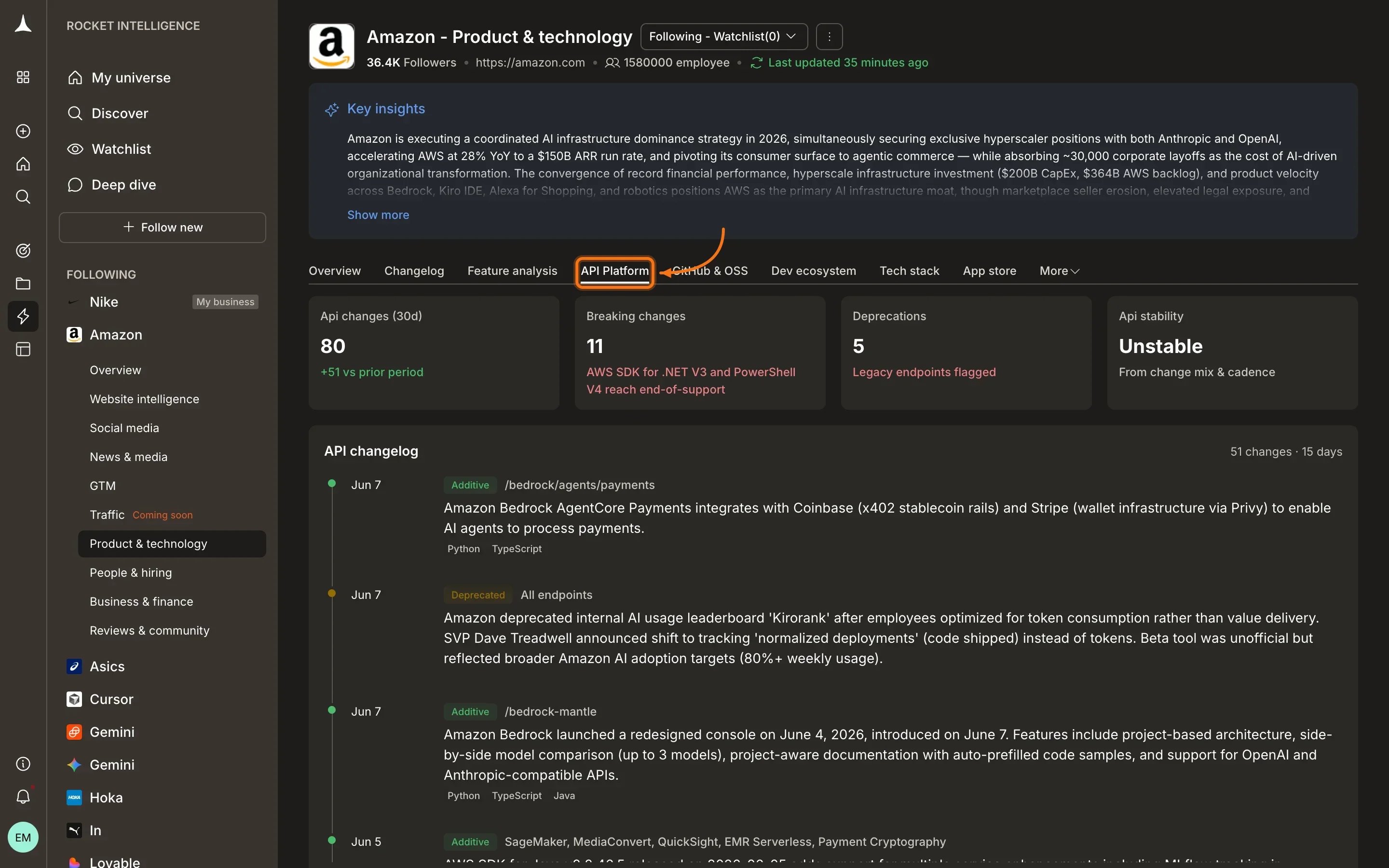Screen dimensions: 1389x868
Task: Open the https://amazon.com link
Action: pos(530,63)
